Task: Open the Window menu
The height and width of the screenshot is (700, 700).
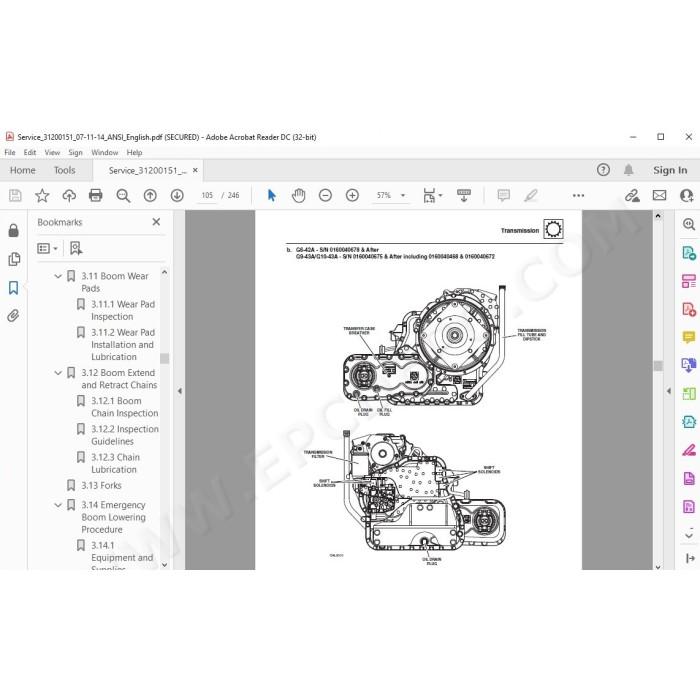Action: pyautogui.click(x=104, y=152)
